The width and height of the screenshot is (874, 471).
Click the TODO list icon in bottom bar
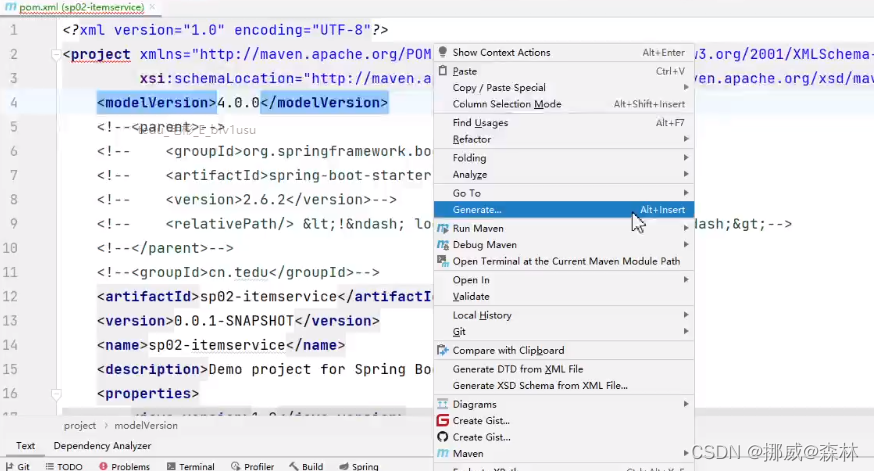[50, 467]
